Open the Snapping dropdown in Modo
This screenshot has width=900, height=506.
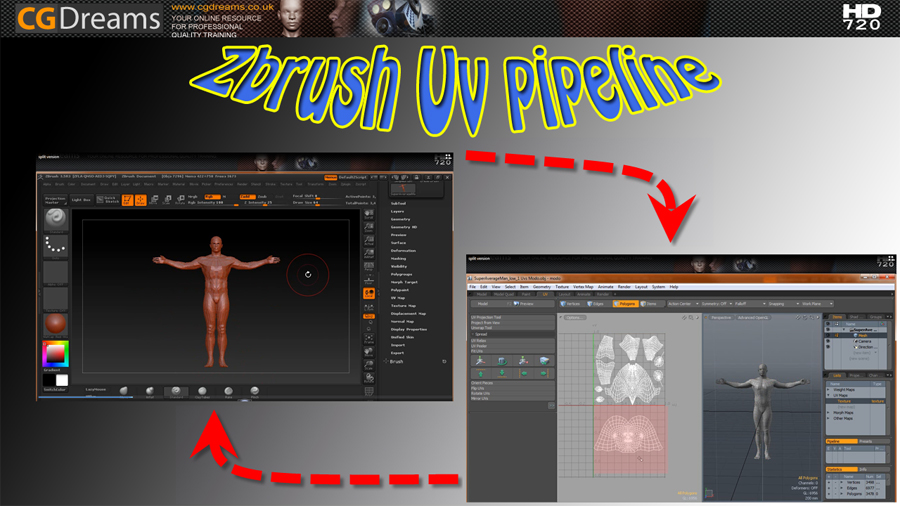point(783,303)
